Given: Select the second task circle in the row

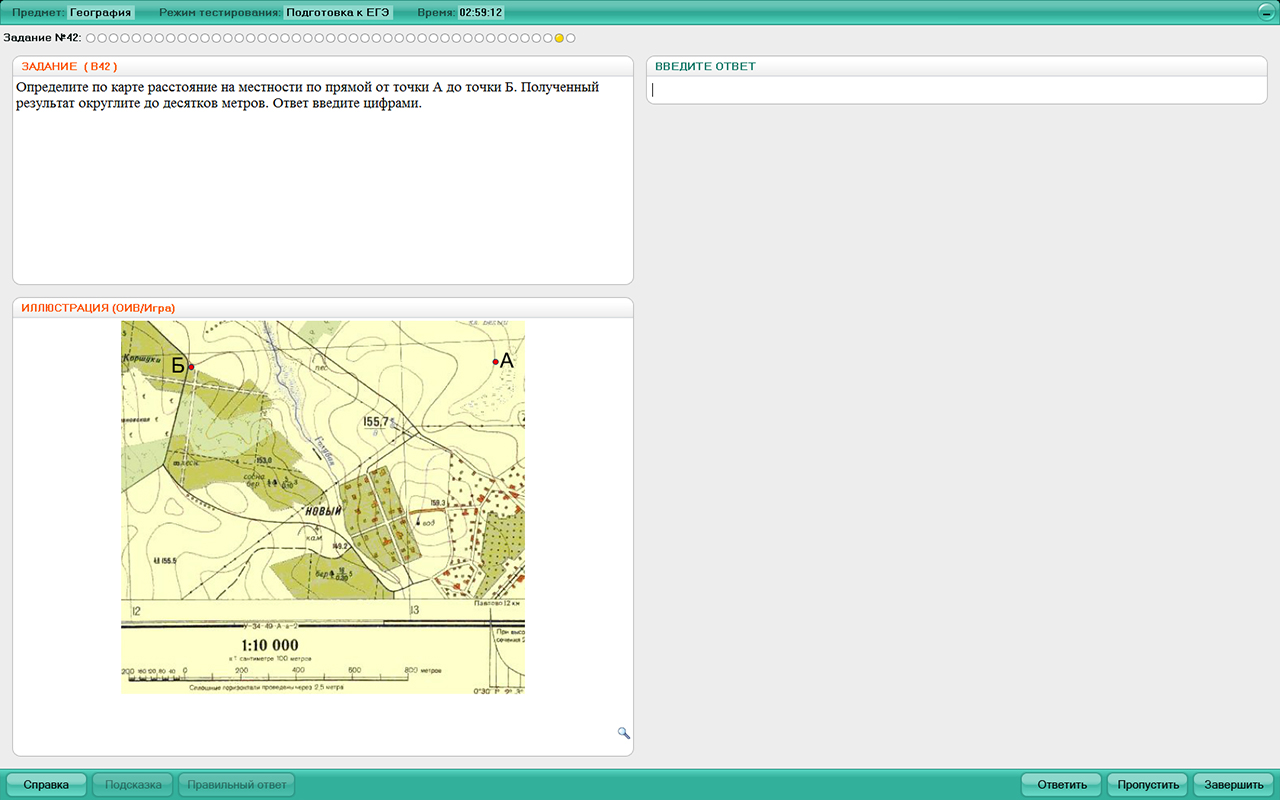Looking at the screenshot, I should click(102, 38).
